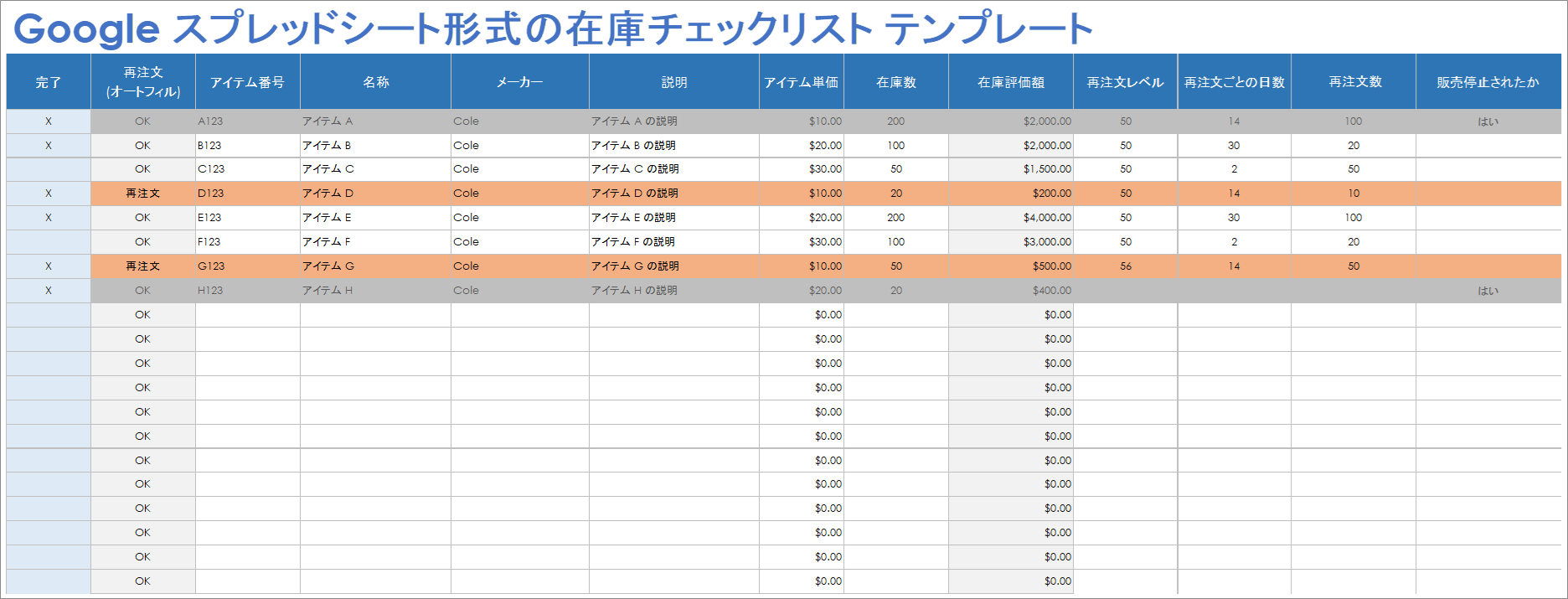Screen dimensions: 1568x599
Task: Toggle the empty 完了 cell in C123 row
Action: coord(48,169)
